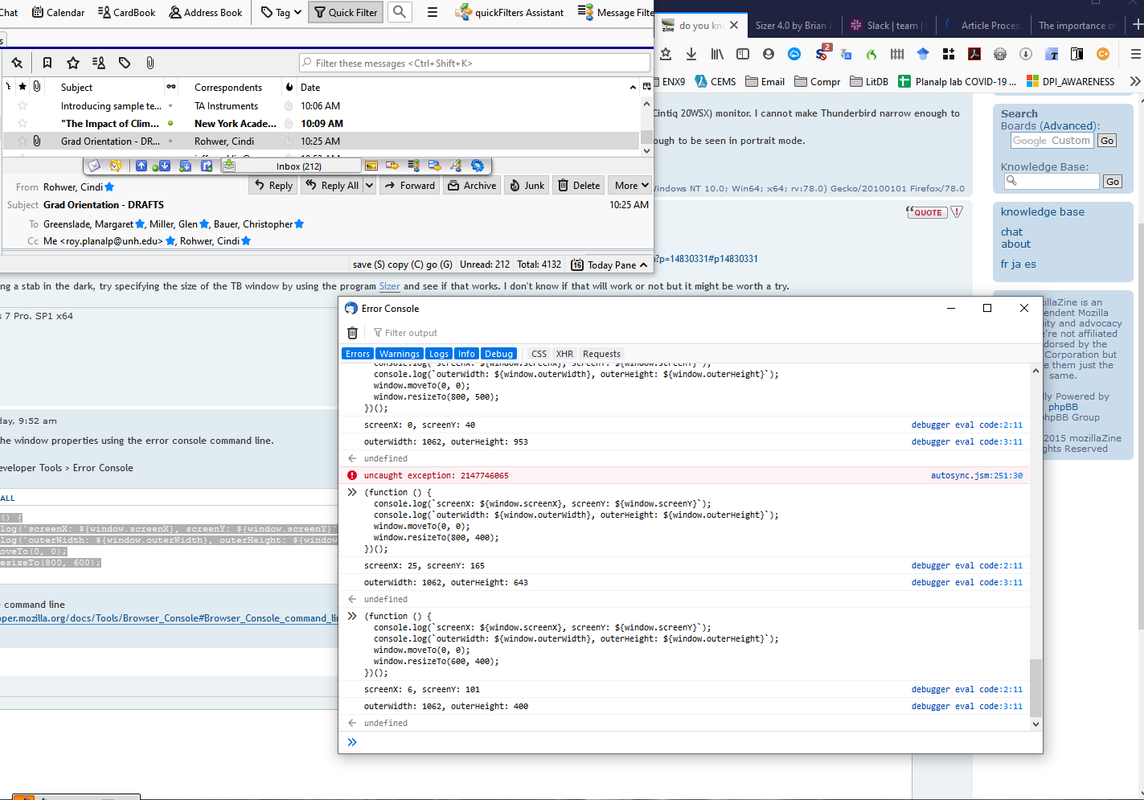Open the Thunderbird hamburger app menu
The image size is (1144, 800).
432,12
